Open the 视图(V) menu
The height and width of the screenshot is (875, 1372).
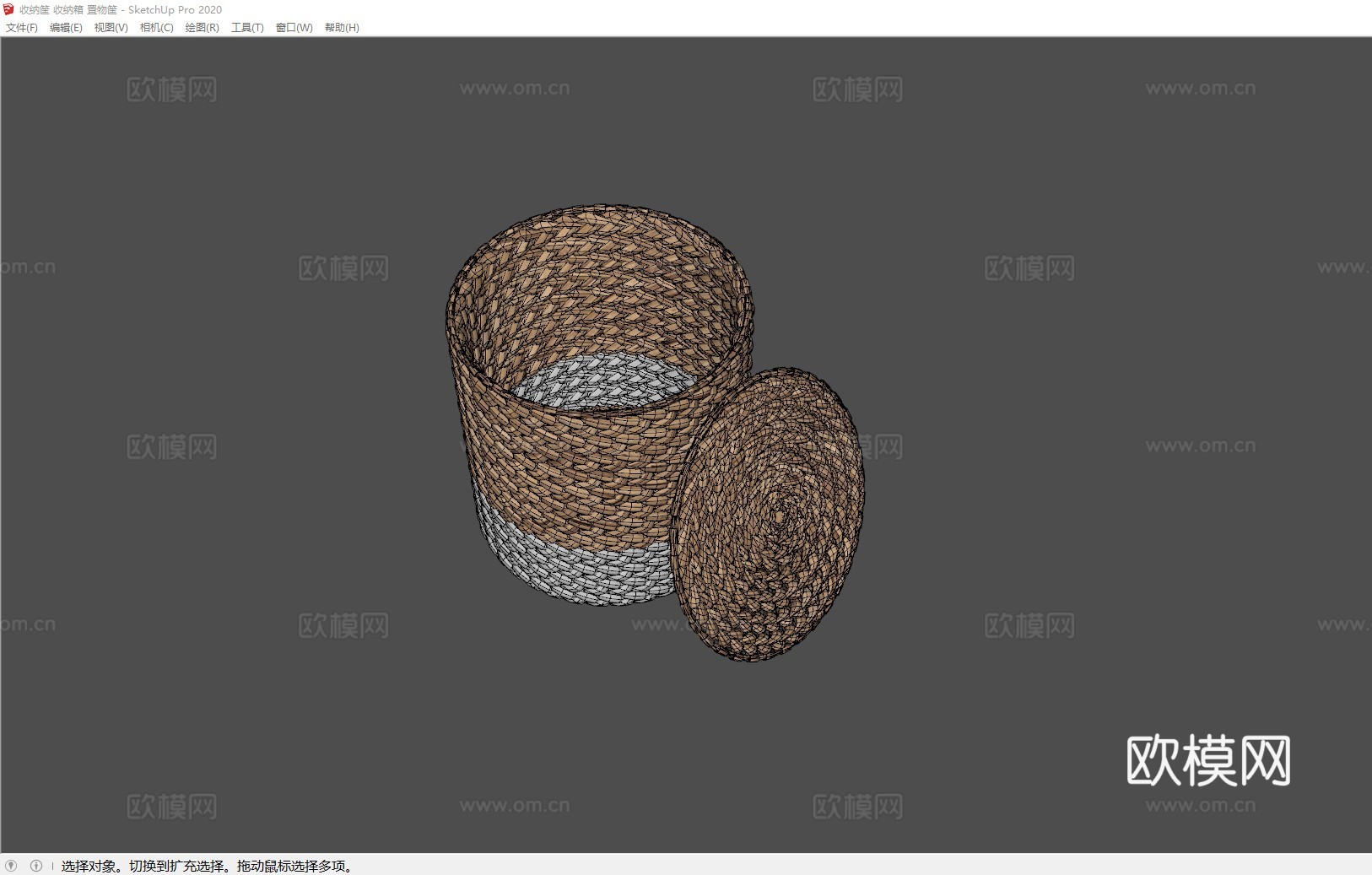click(111, 28)
